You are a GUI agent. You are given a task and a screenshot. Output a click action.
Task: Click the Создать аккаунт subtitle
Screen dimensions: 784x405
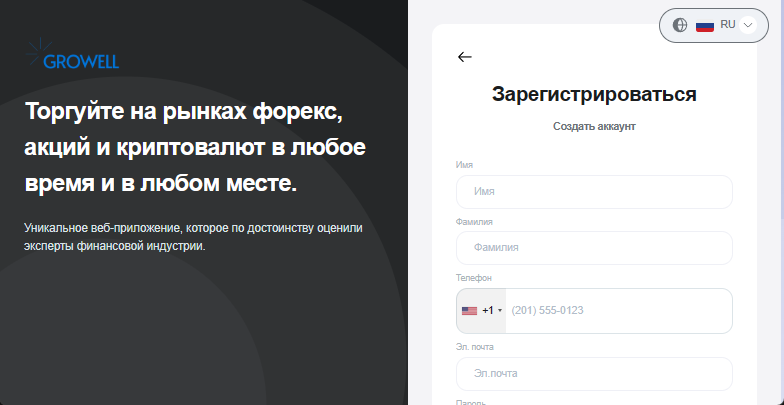click(594, 126)
